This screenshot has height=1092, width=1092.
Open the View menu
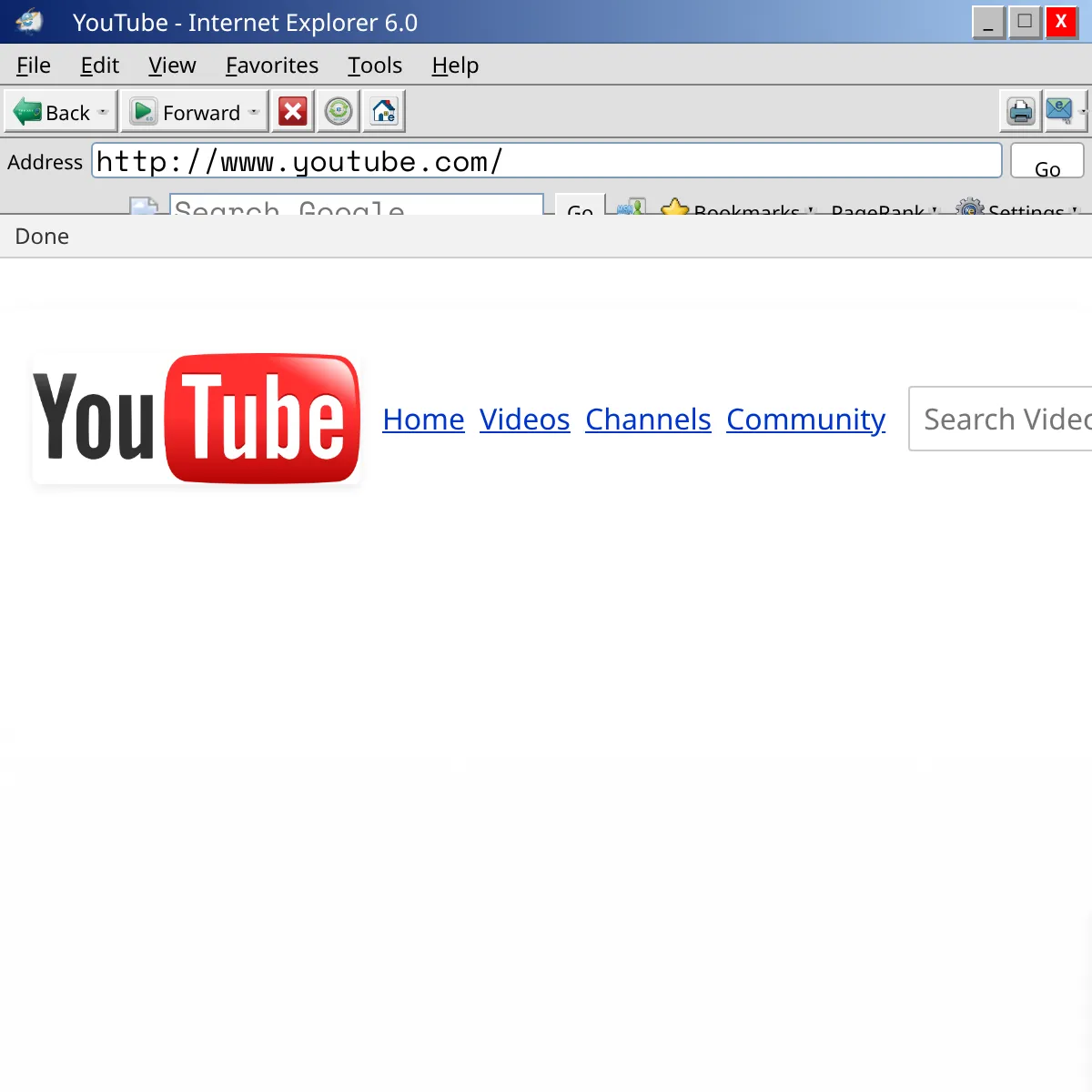pyautogui.click(x=172, y=66)
